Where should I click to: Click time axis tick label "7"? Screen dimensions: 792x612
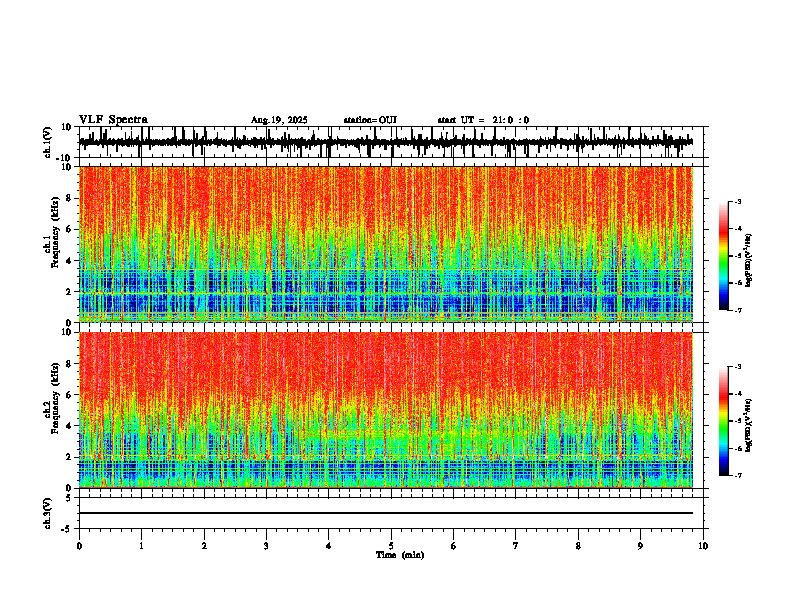tap(516, 546)
